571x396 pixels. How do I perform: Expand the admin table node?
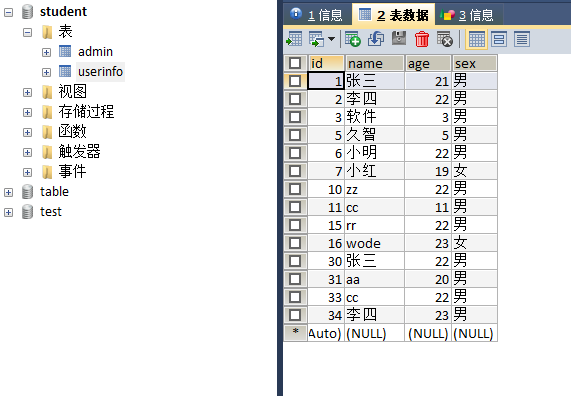pyautogui.click(x=46, y=52)
